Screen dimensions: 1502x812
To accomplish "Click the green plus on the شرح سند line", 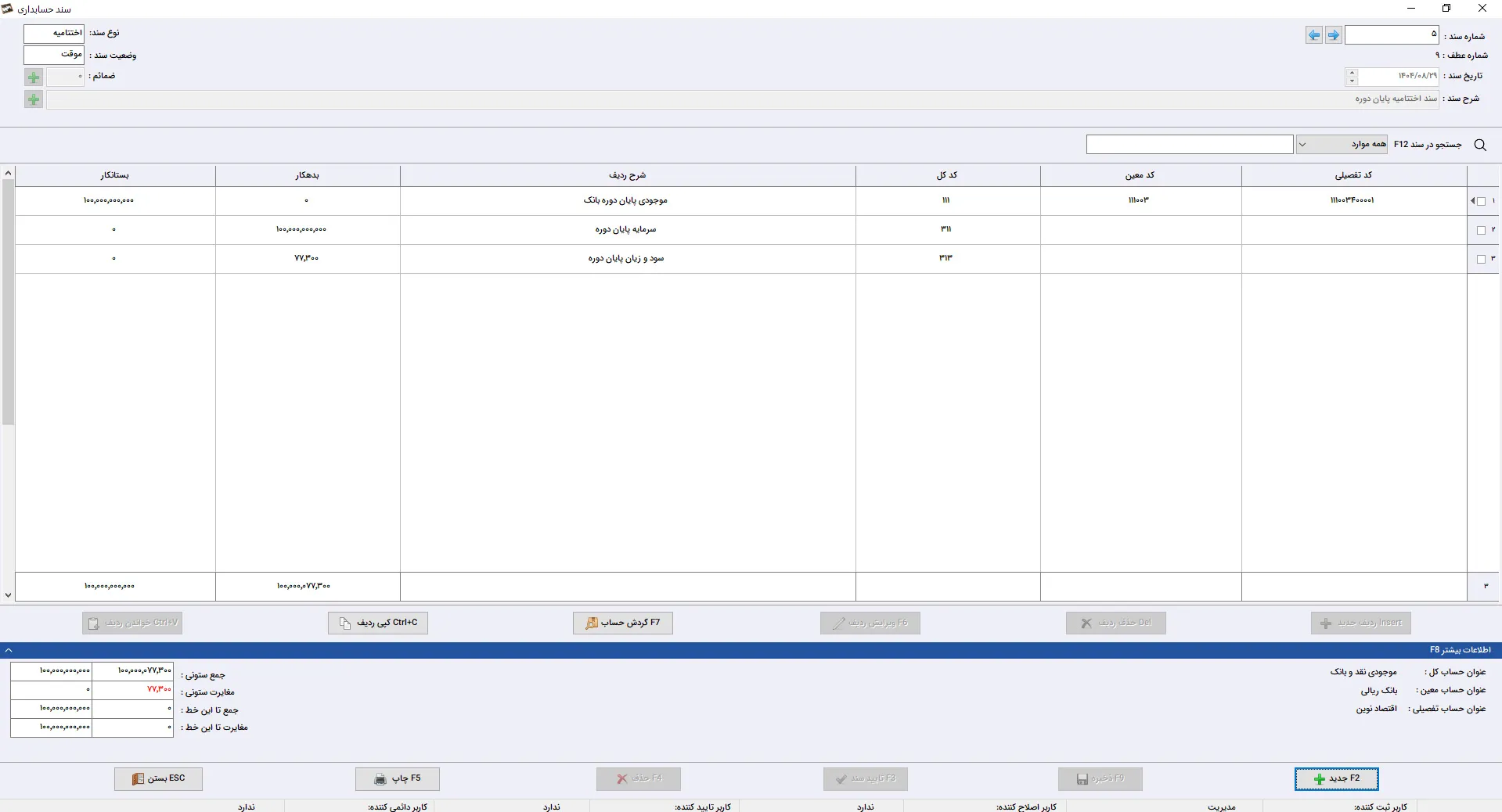I will 34,99.
